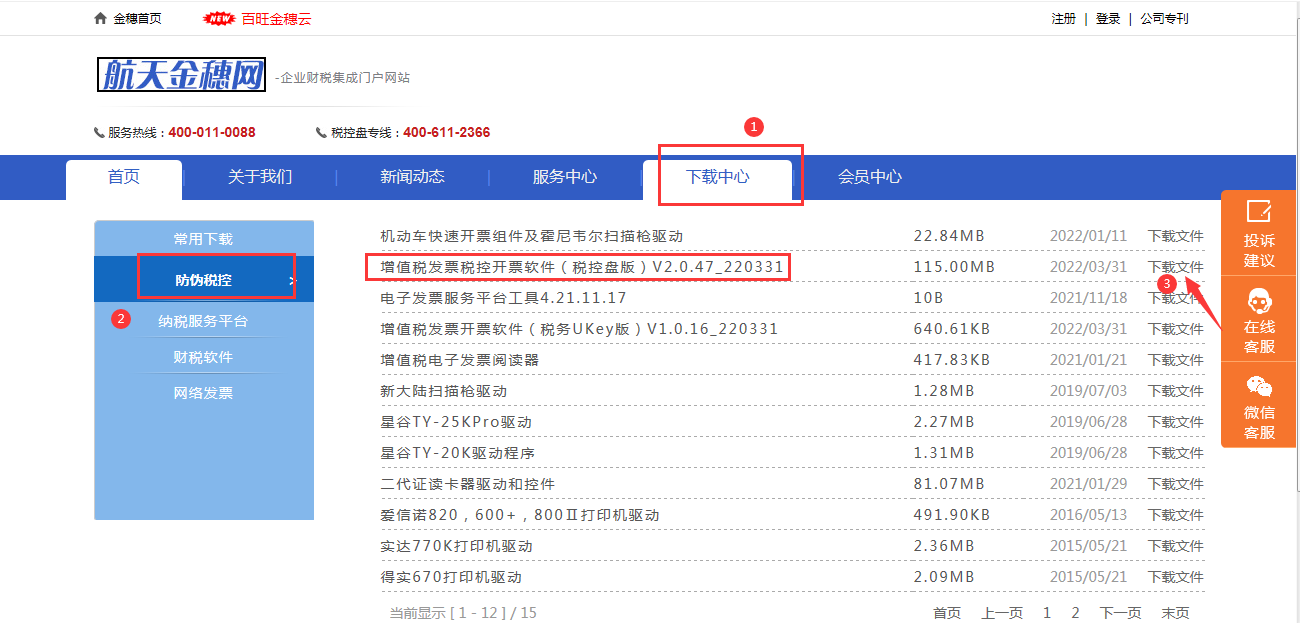Click phone icon next to 服务热线

coord(99,132)
